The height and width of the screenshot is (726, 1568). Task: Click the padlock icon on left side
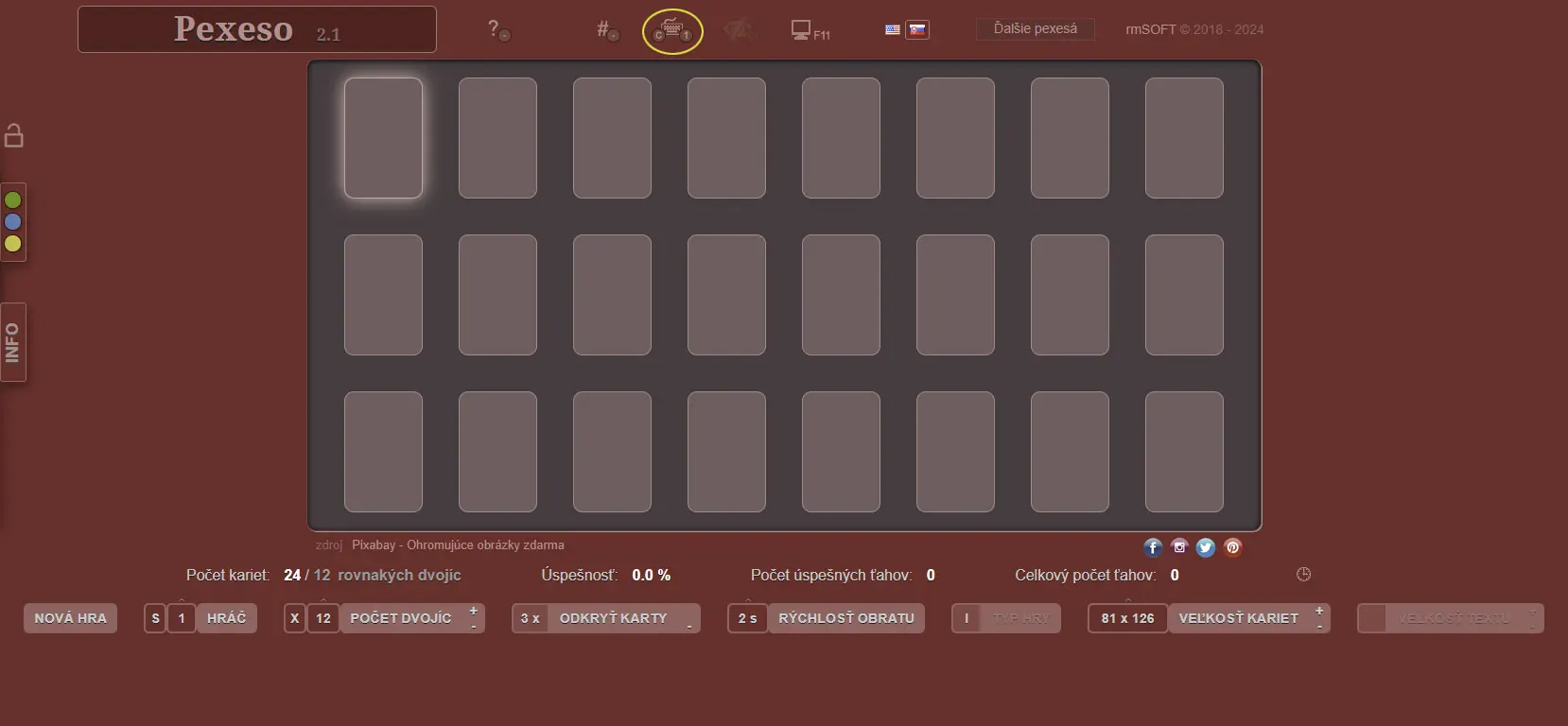click(14, 136)
